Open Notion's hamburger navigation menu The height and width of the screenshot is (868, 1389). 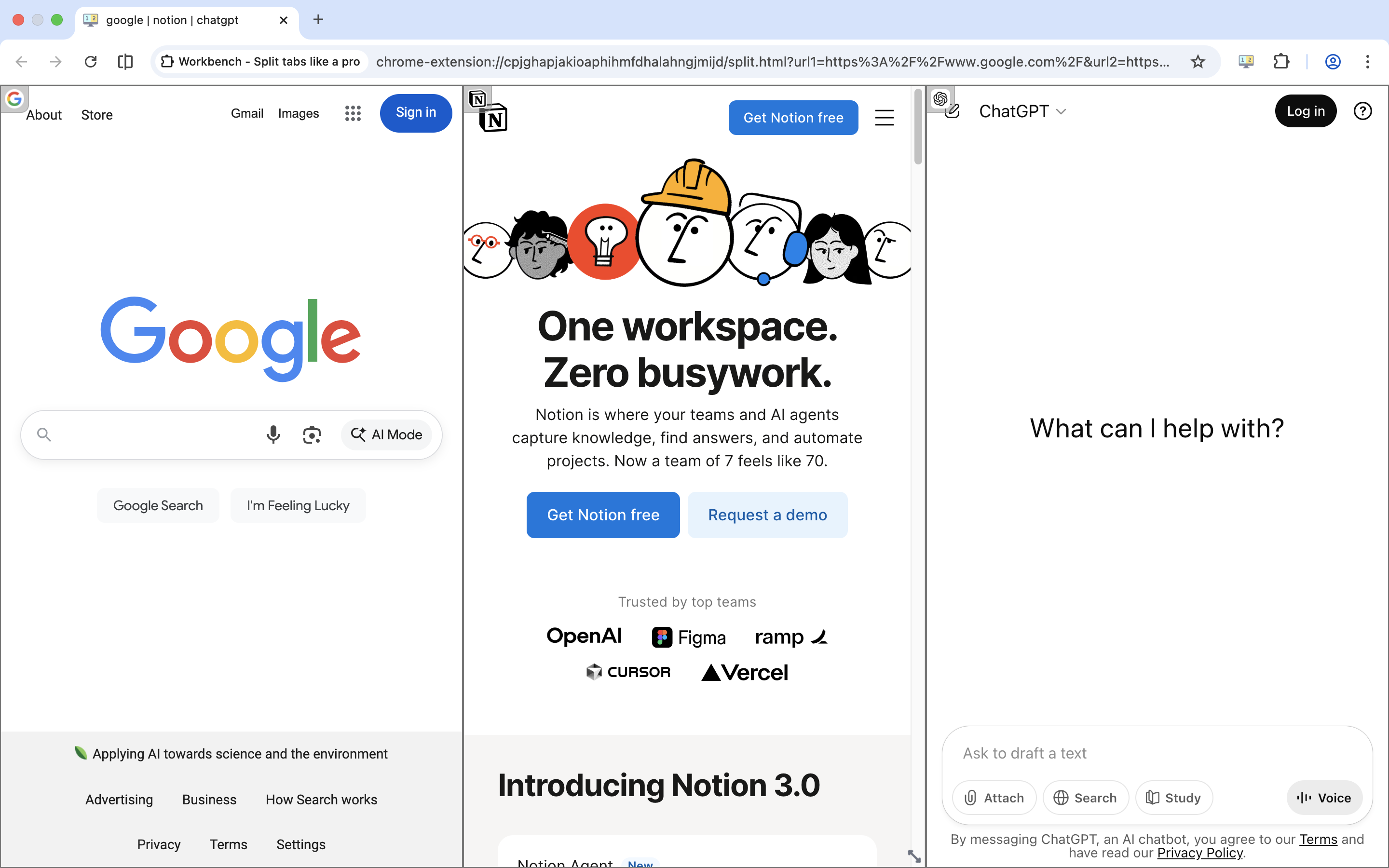884,117
